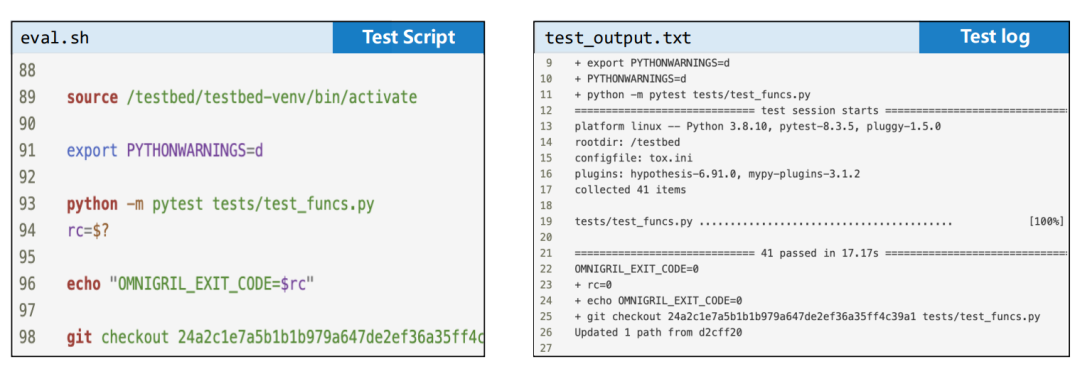
Task: Click the tests/test_funcs.py progress dots line
Action: (x=763, y=221)
